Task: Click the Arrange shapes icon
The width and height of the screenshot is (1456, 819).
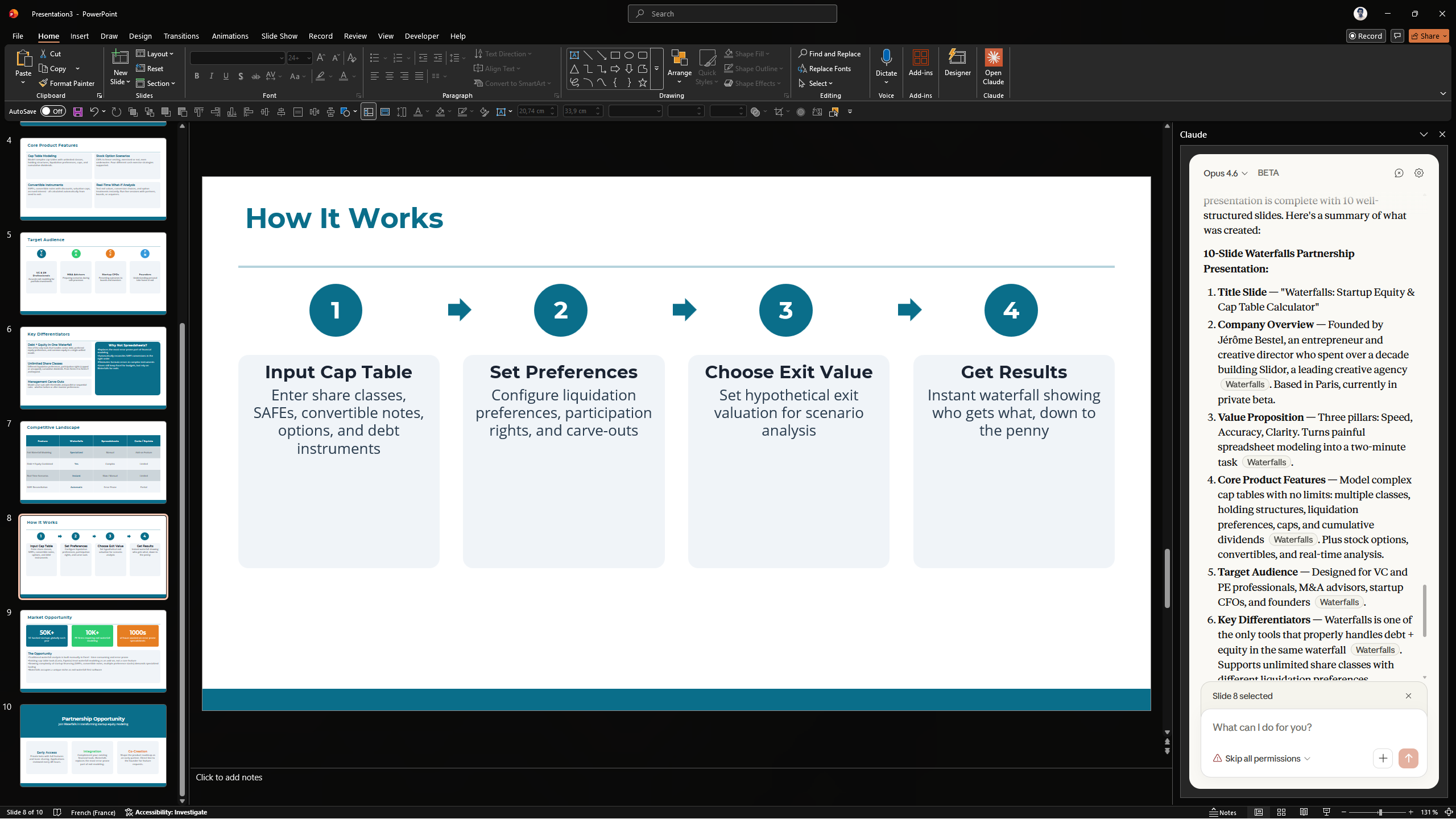Action: (679, 63)
